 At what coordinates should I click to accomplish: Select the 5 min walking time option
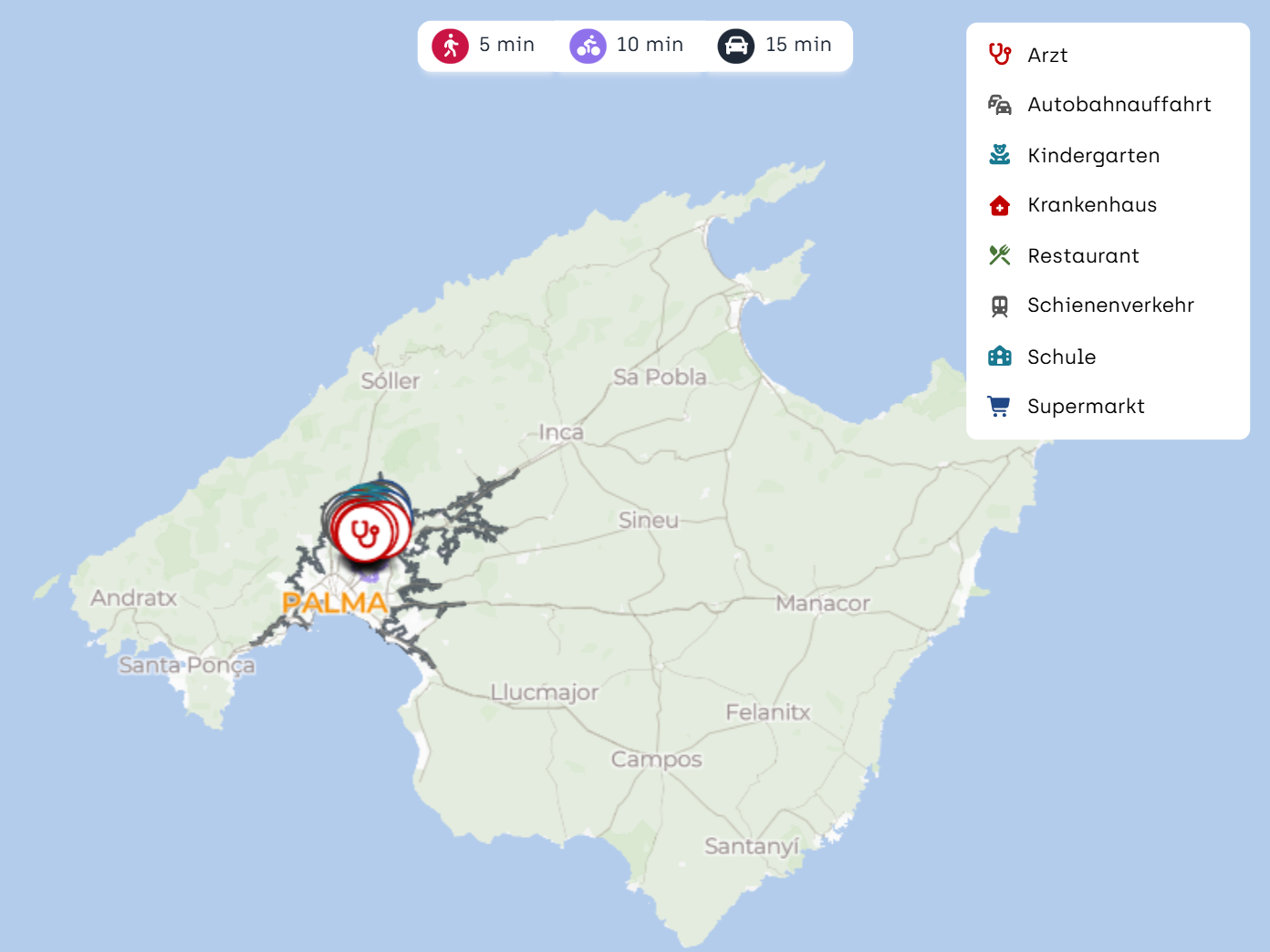pyautogui.click(x=506, y=45)
